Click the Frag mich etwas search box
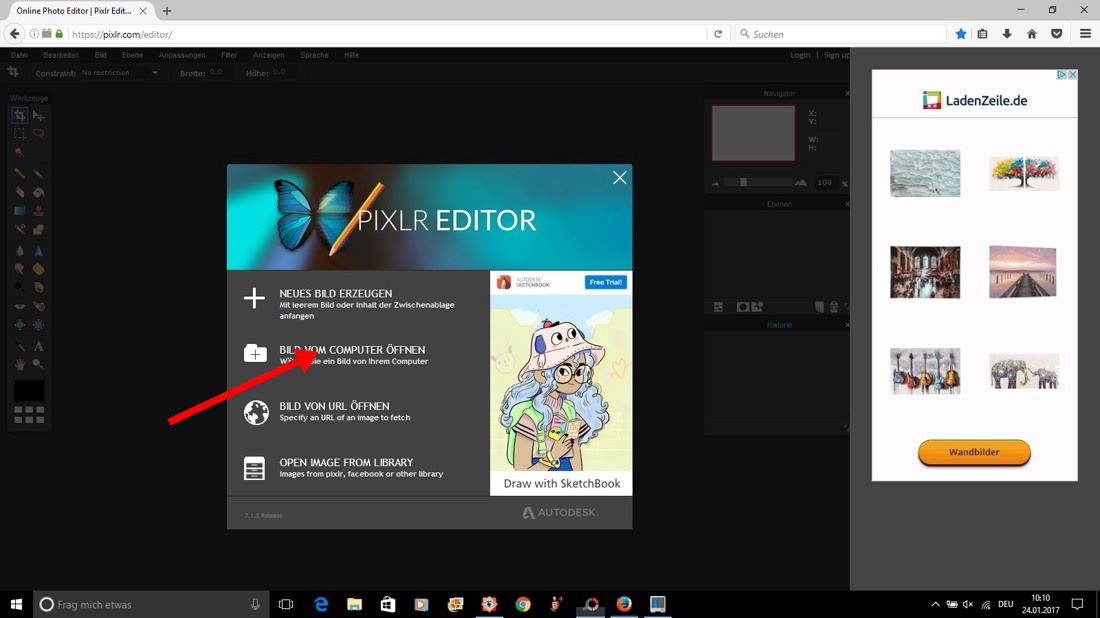The width and height of the screenshot is (1100, 618). [x=151, y=604]
